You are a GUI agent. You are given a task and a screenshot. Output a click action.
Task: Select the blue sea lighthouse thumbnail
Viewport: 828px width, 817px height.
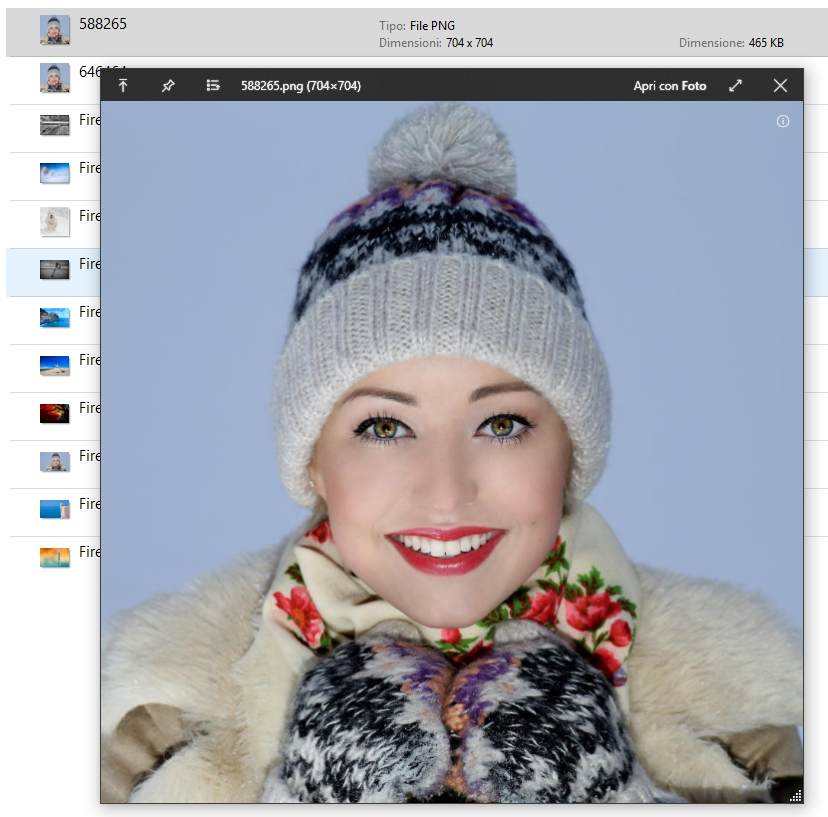click(x=54, y=509)
